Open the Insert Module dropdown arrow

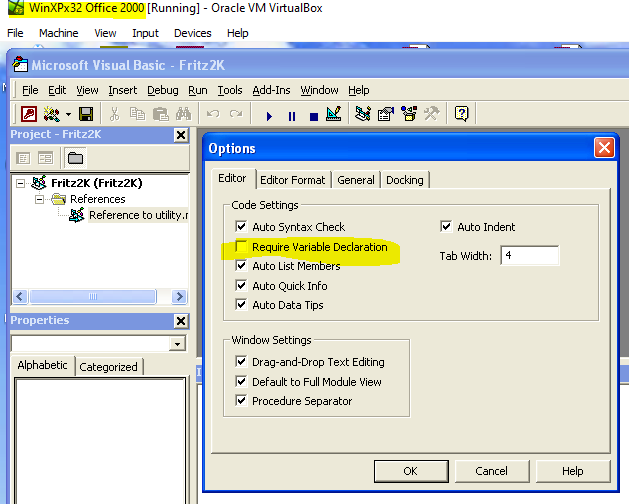point(68,114)
